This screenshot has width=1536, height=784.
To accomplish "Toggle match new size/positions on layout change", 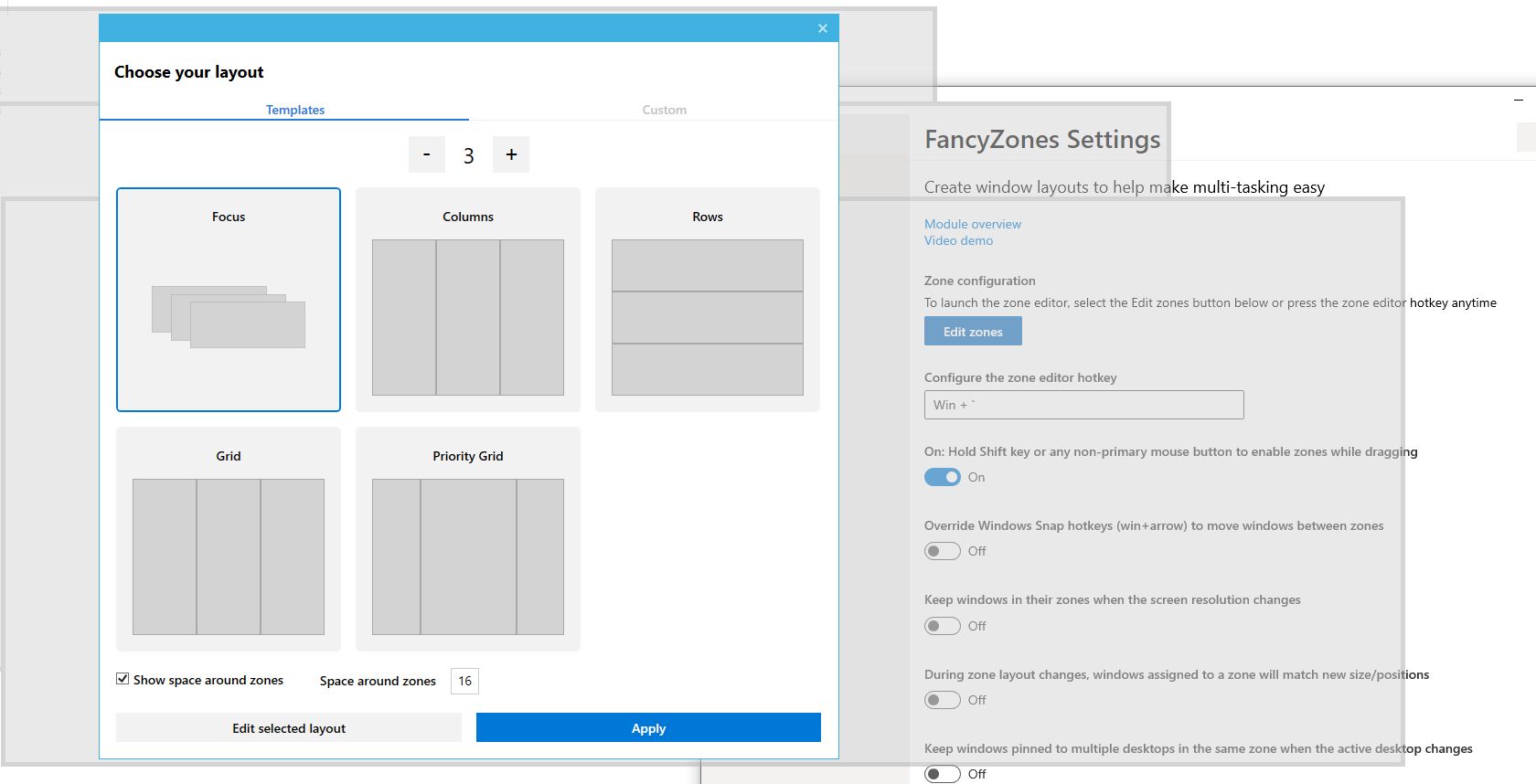I will tap(942, 700).
